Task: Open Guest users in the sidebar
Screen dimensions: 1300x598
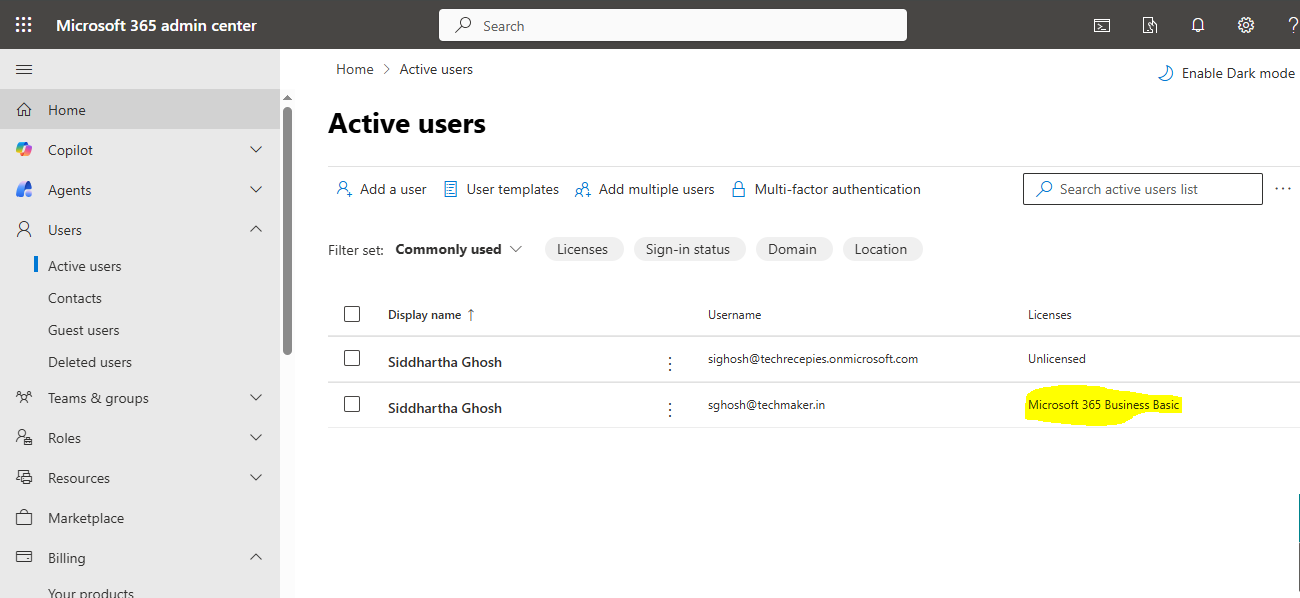Action: (x=83, y=330)
